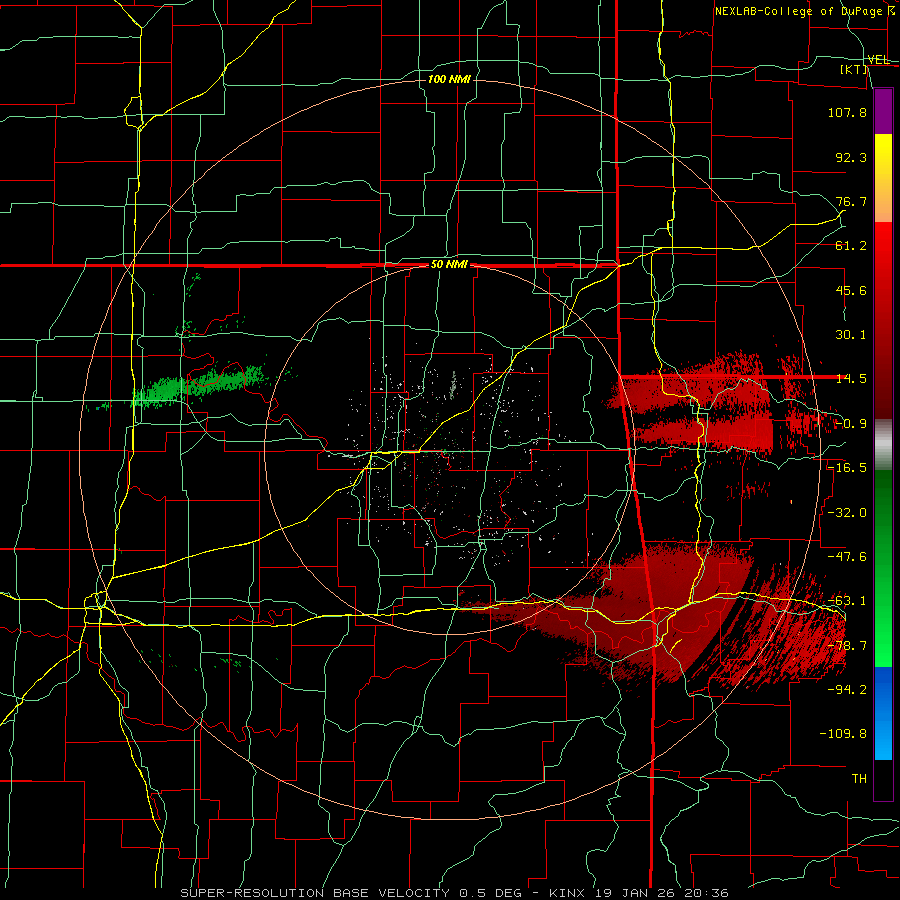Select the -16.5 velocity scale value

coord(847,468)
